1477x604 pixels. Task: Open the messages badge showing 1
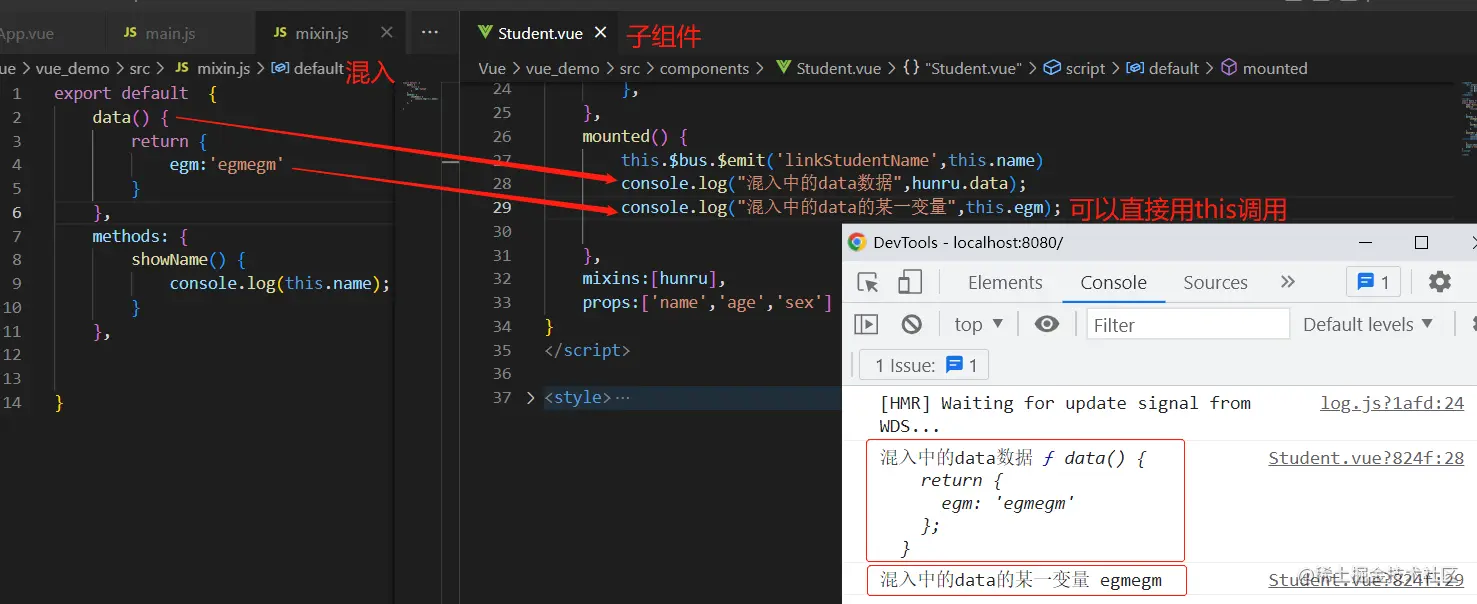[x=1374, y=282]
